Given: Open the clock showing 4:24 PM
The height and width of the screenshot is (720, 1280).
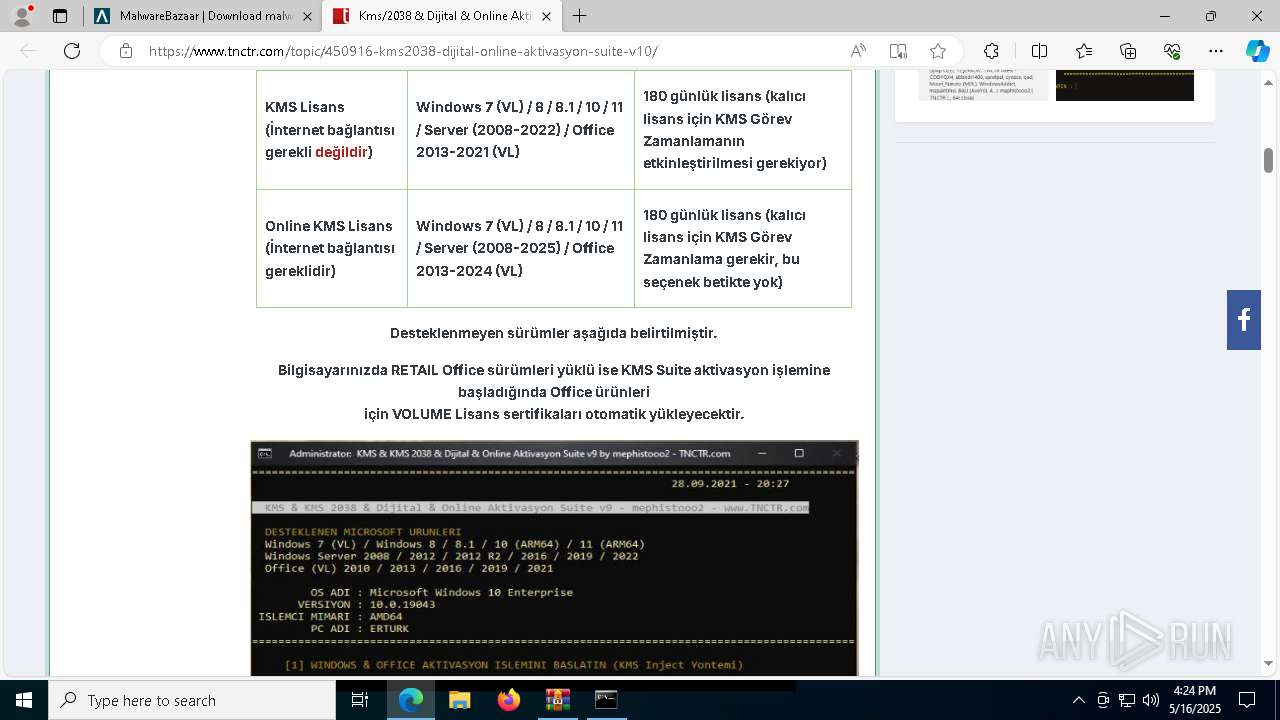Looking at the screenshot, I should pyautogui.click(x=1194, y=700).
